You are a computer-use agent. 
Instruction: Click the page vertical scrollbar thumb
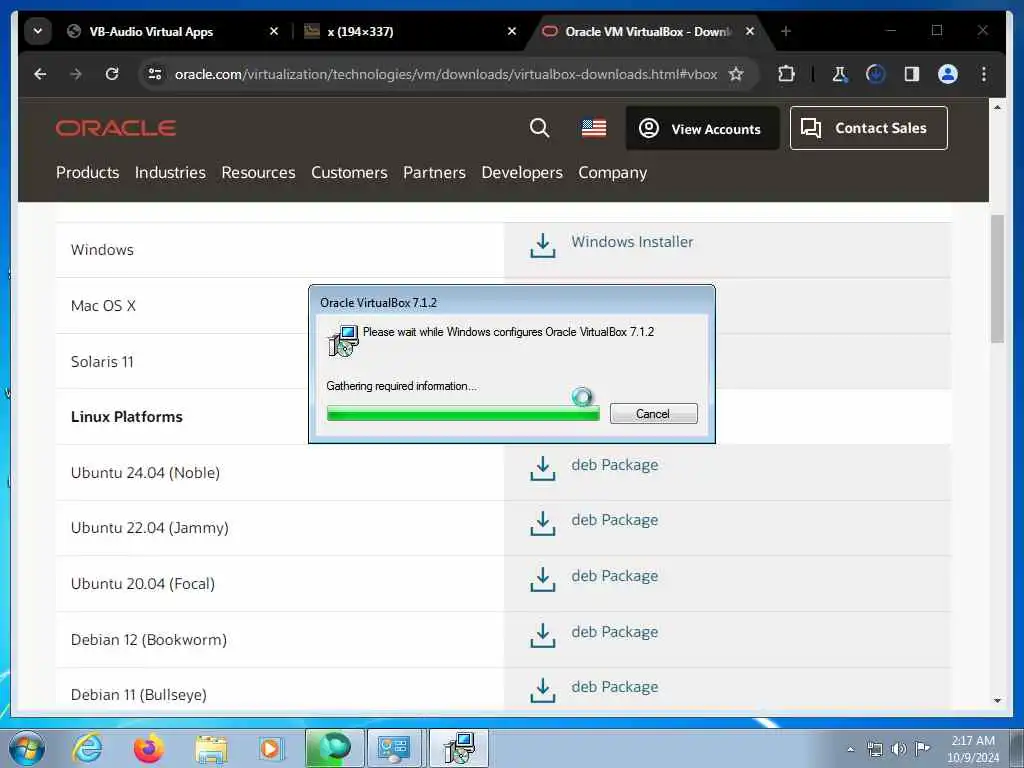(997, 279)
